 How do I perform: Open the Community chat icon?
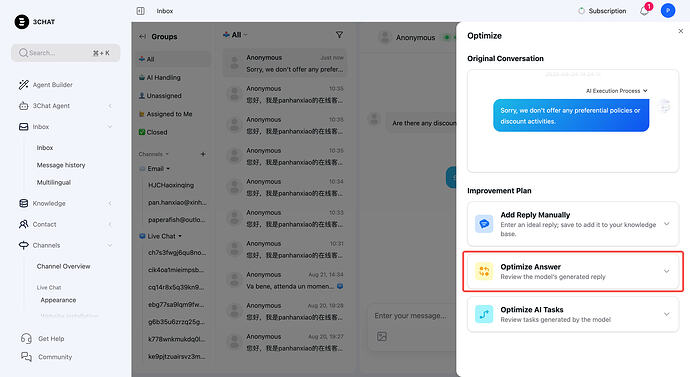click(26, 357)
